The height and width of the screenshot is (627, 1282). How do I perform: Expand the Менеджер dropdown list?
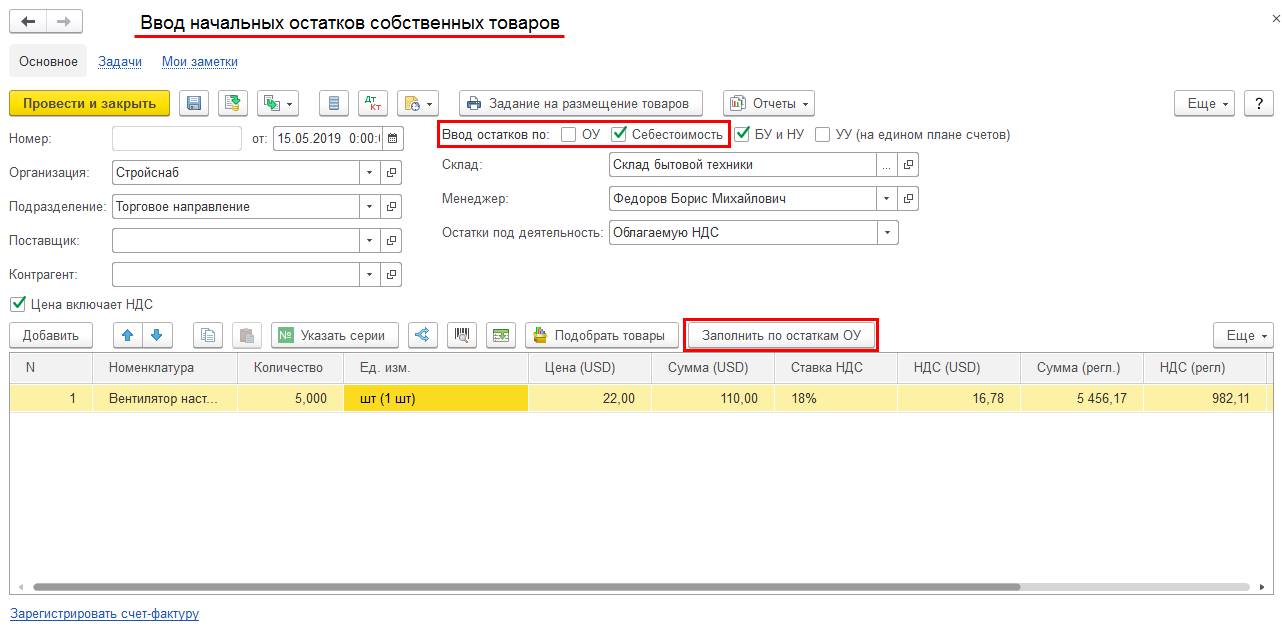click(887, 199)
